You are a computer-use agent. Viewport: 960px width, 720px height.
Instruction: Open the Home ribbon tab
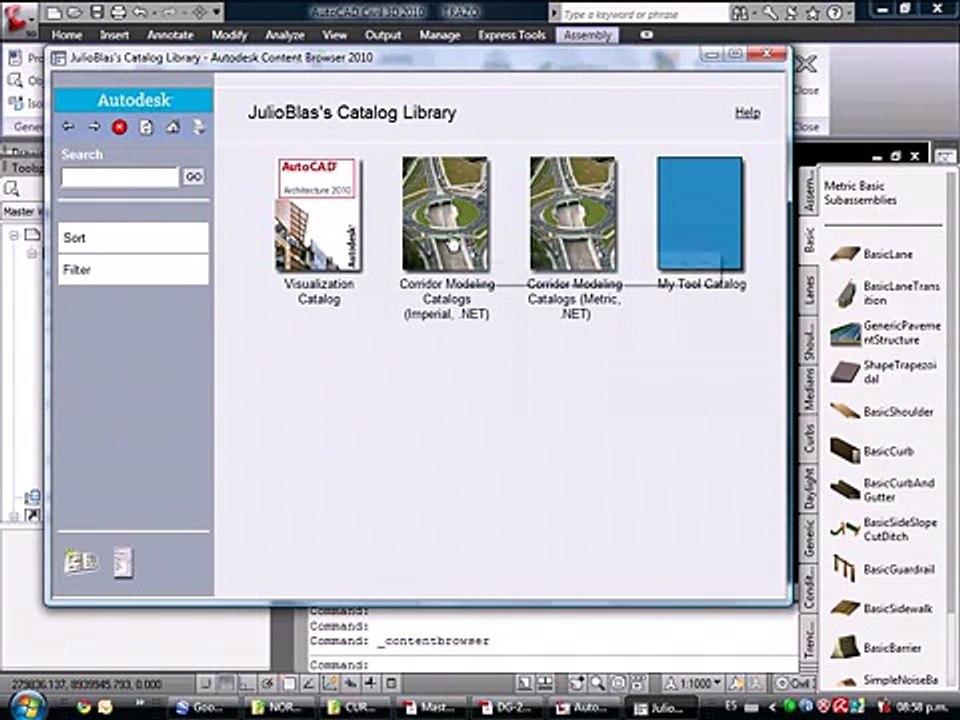67,35
